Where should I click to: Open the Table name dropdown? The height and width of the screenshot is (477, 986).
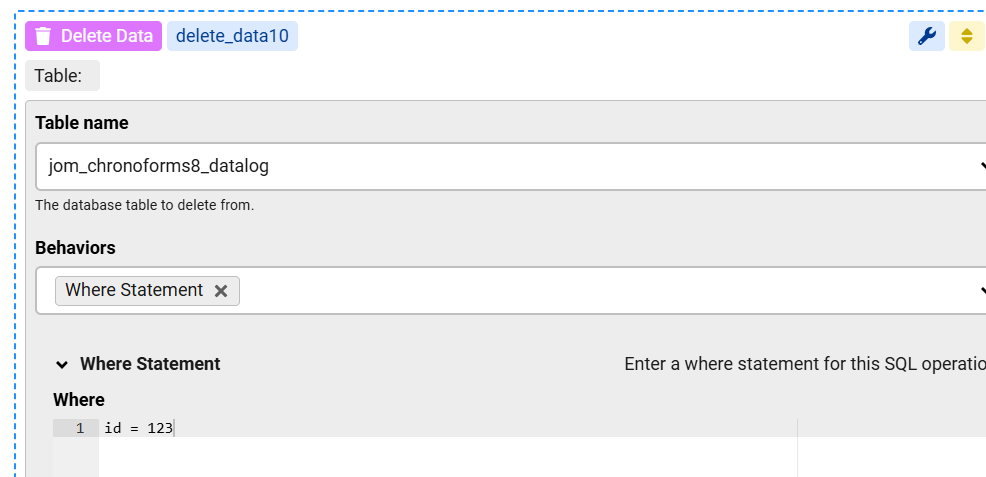[x=500, y=166]
